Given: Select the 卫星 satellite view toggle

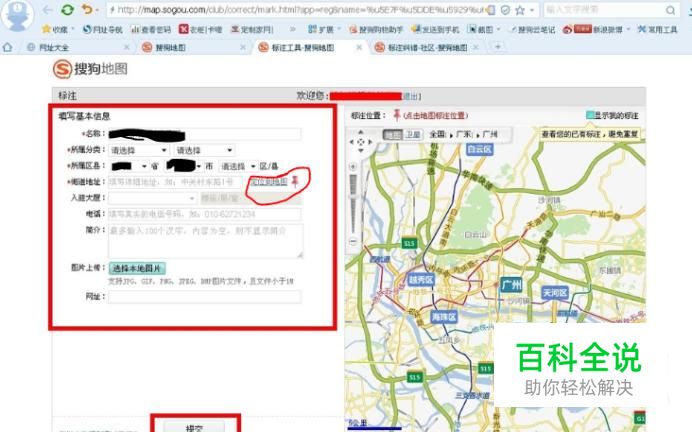Looking at the screenshot, I should point(413,135).
